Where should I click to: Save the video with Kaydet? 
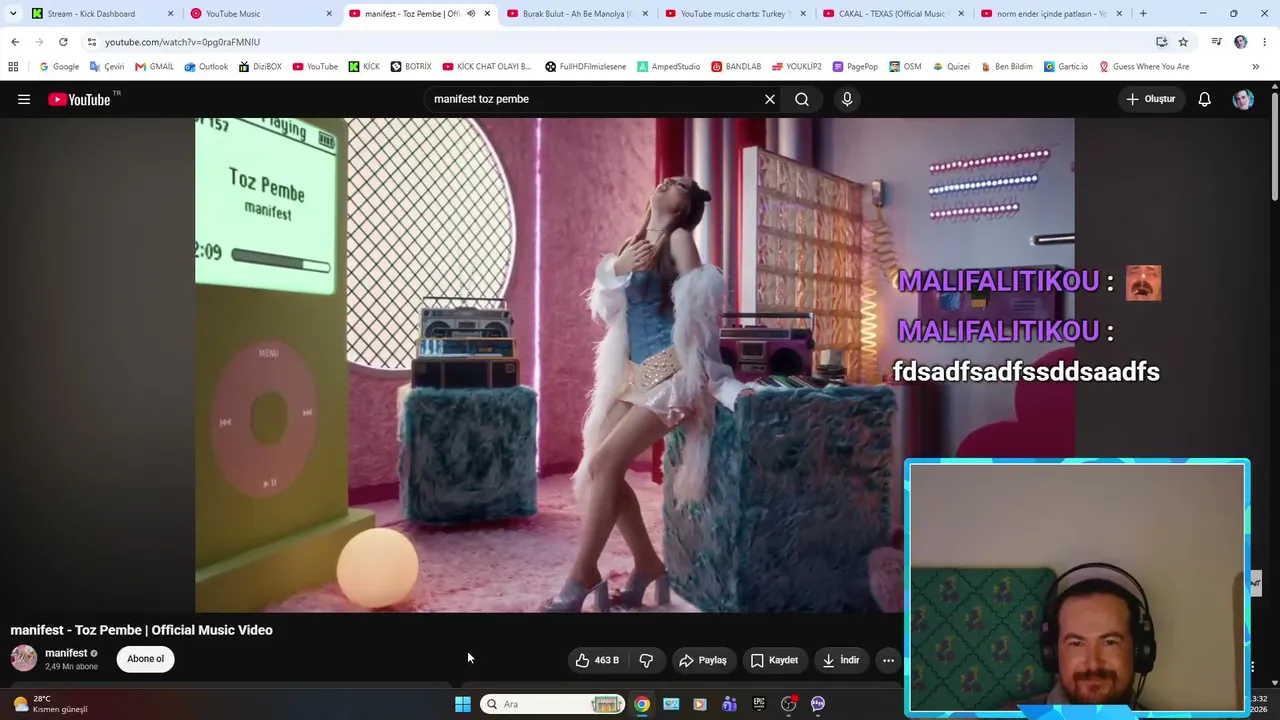pos(775,660)
